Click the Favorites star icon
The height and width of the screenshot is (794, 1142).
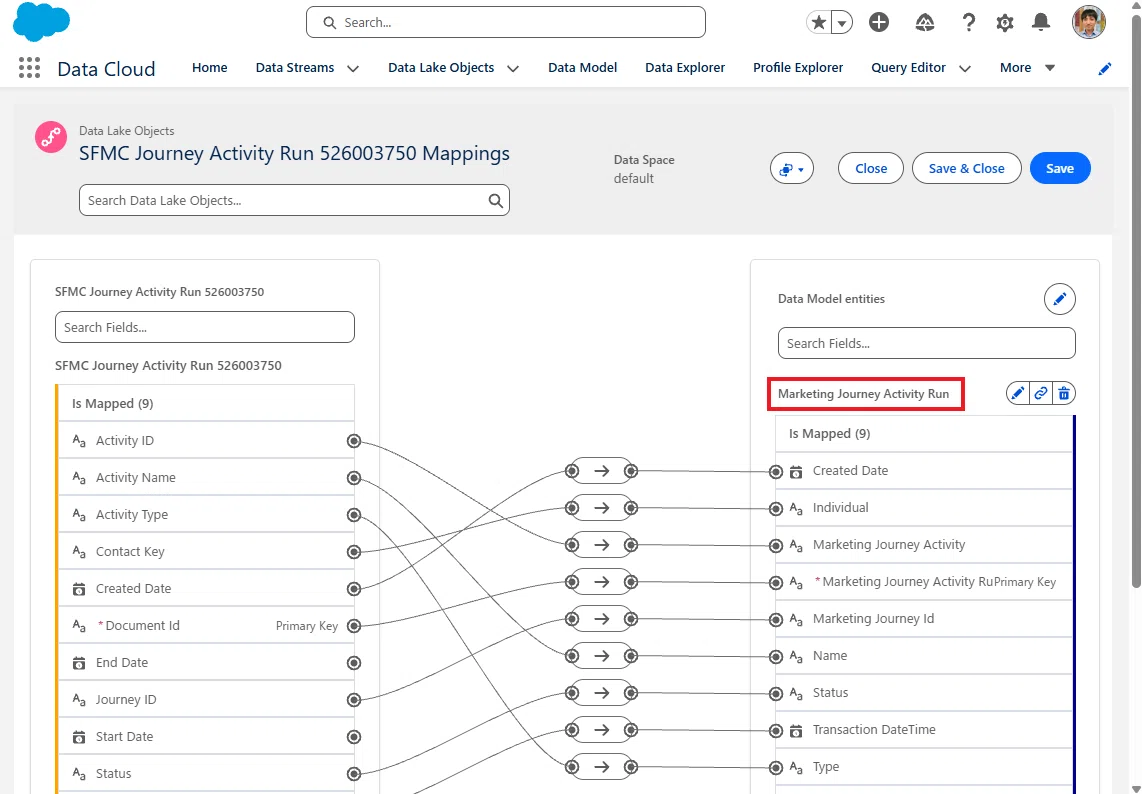[819, 23]
